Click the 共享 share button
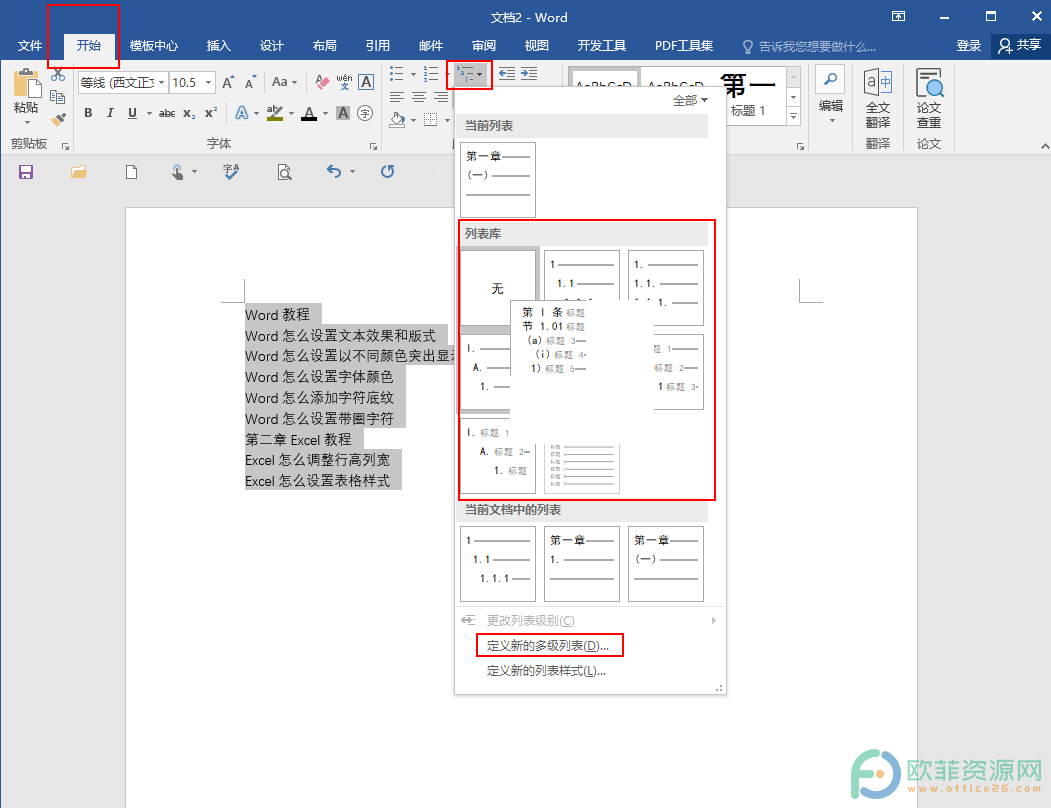Screen dimensions: 1051x808 point(1019,46)
